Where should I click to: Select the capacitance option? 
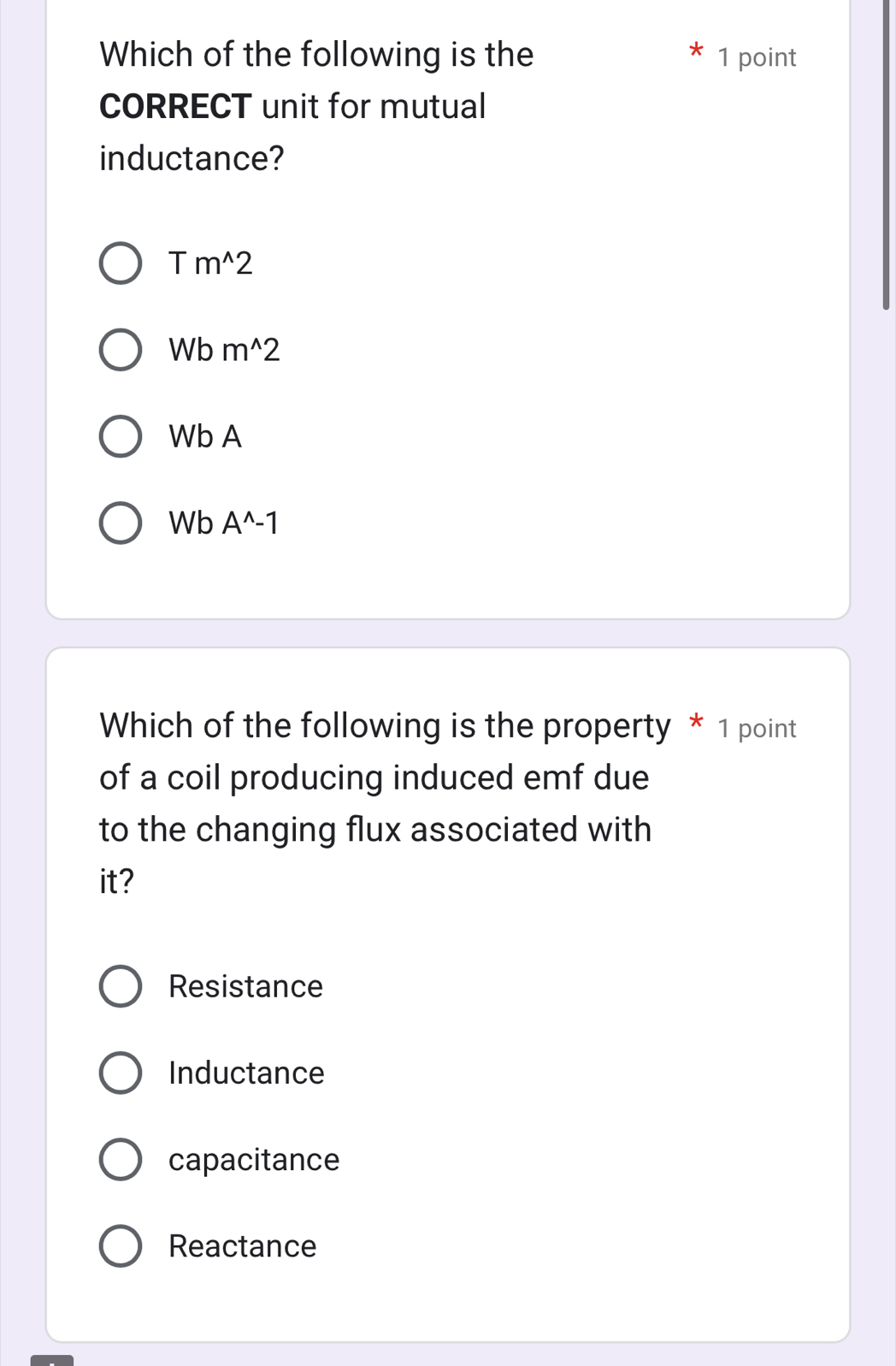pos(122,1161)
